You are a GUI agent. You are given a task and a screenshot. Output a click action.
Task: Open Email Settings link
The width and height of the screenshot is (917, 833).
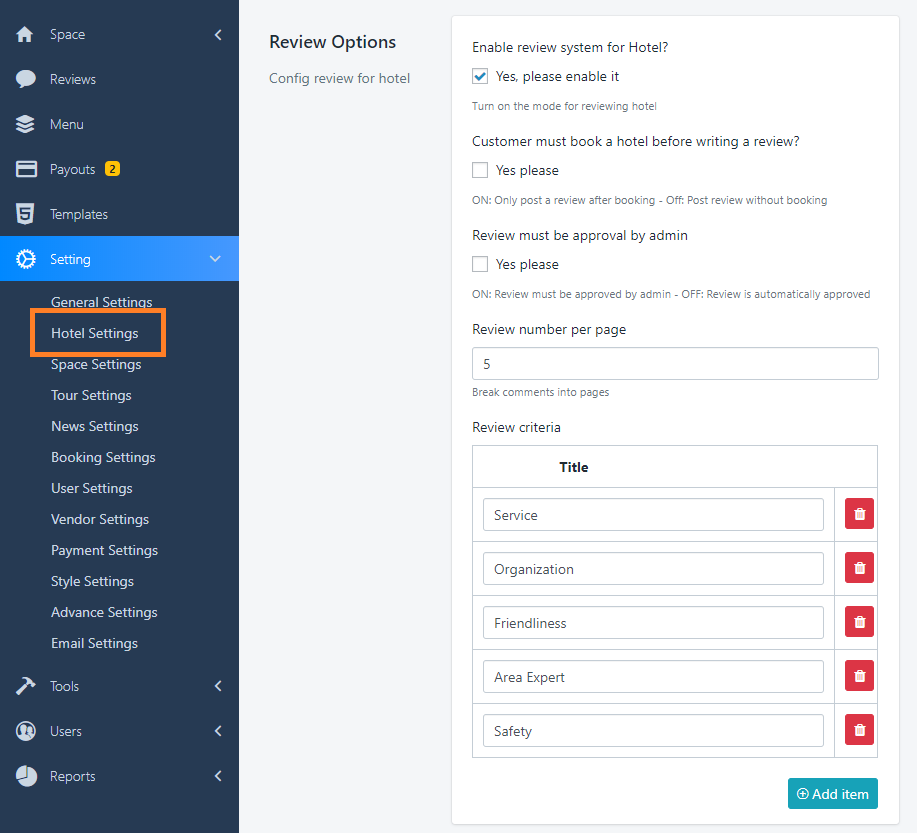94,643
